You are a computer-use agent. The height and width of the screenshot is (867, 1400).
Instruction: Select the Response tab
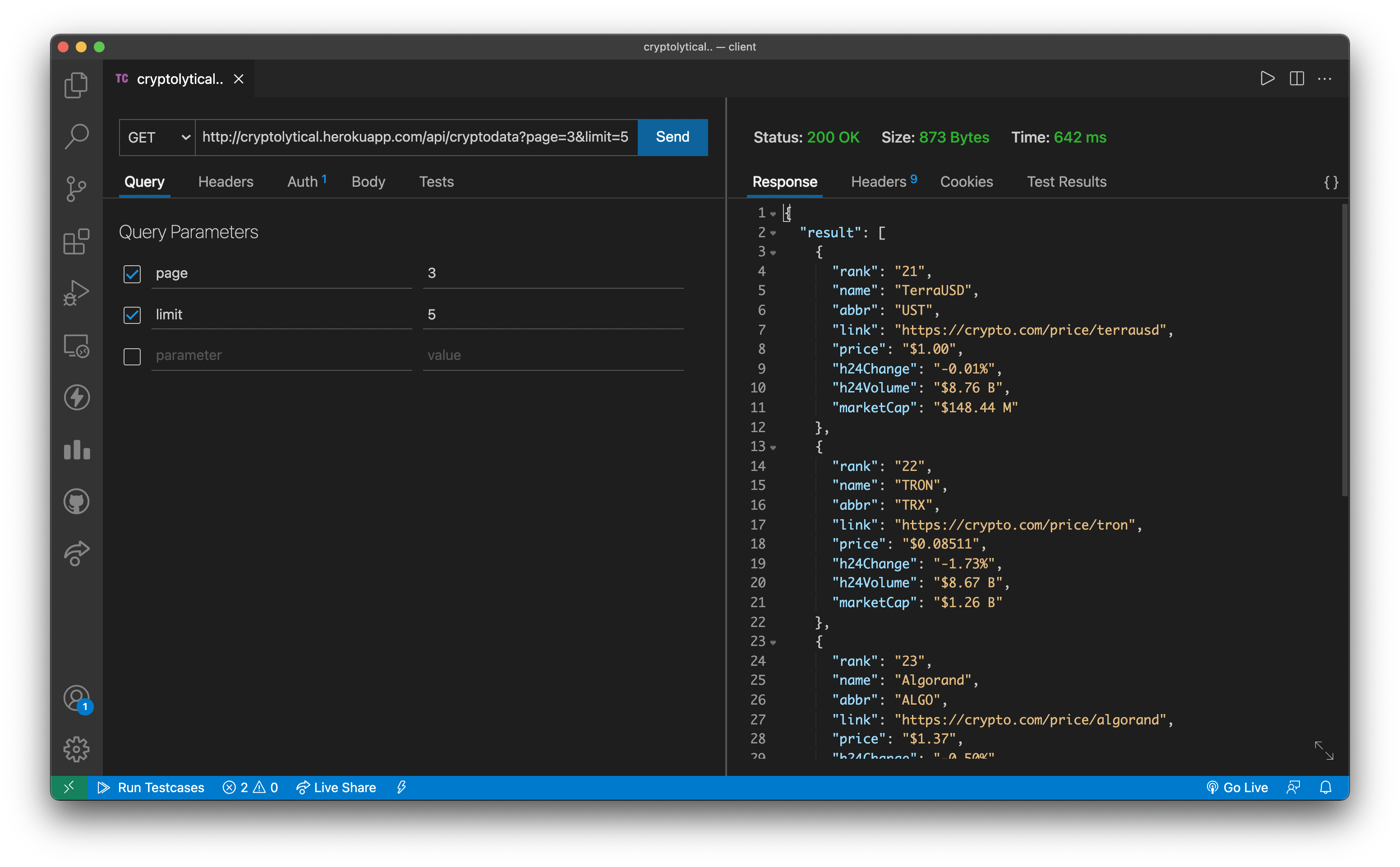(785, 182)
